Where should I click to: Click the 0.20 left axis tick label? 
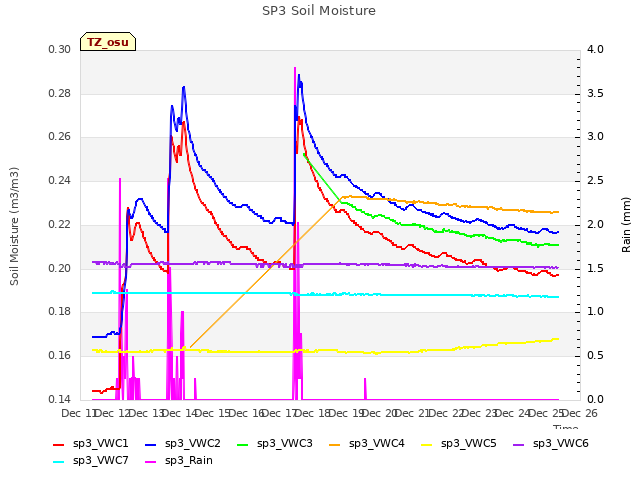(x=60, y=268)
